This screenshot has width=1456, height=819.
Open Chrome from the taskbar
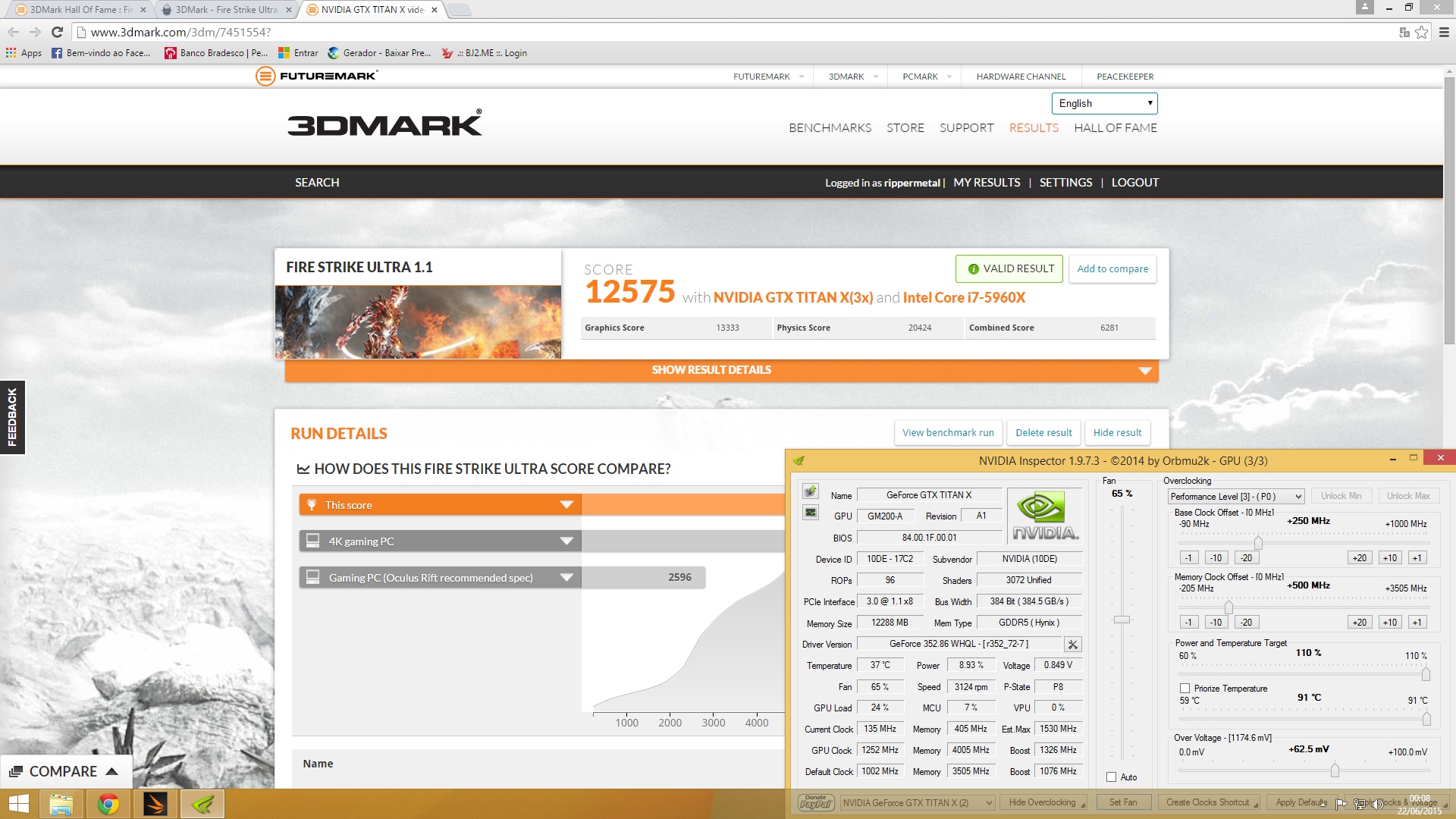point(108,804)
